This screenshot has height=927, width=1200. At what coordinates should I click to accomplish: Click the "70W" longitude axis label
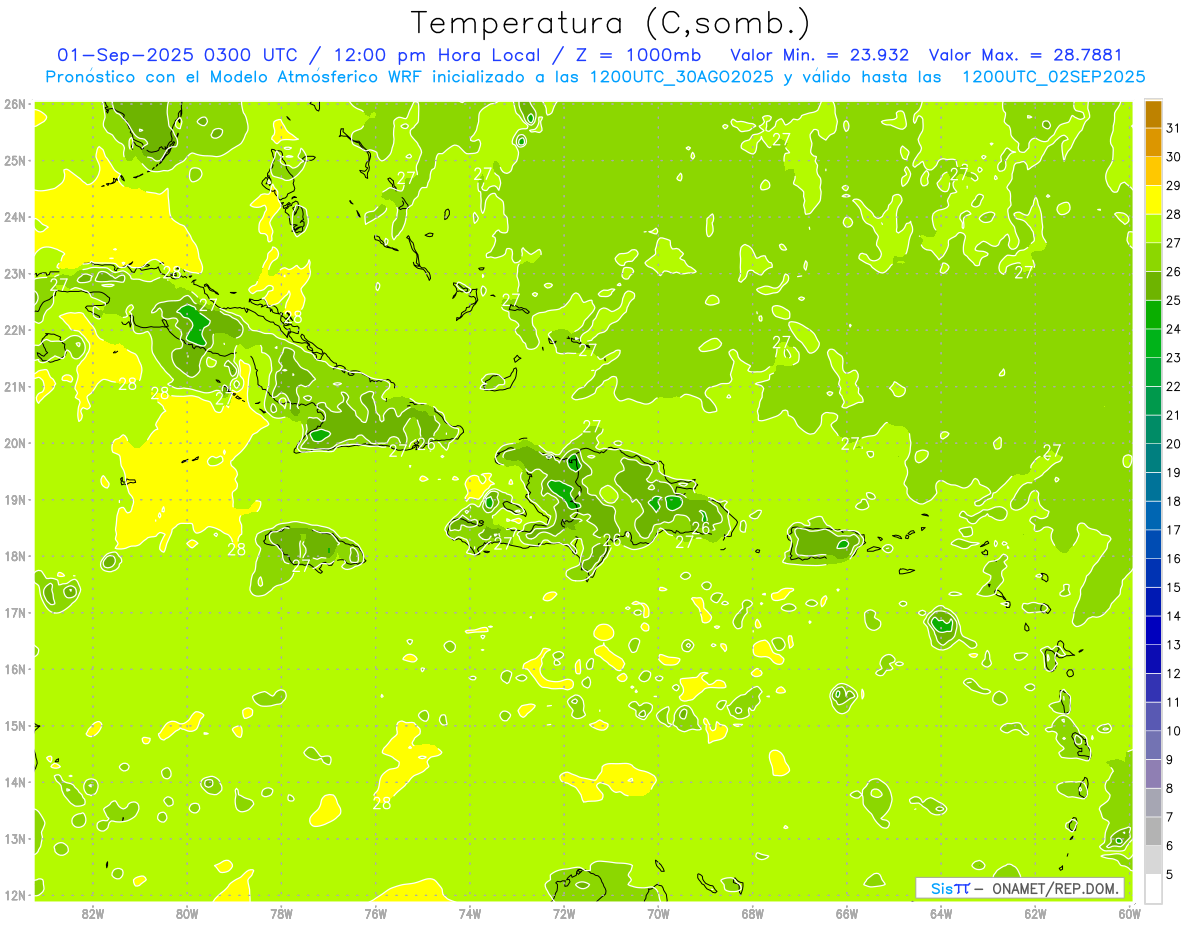[658, 913]
